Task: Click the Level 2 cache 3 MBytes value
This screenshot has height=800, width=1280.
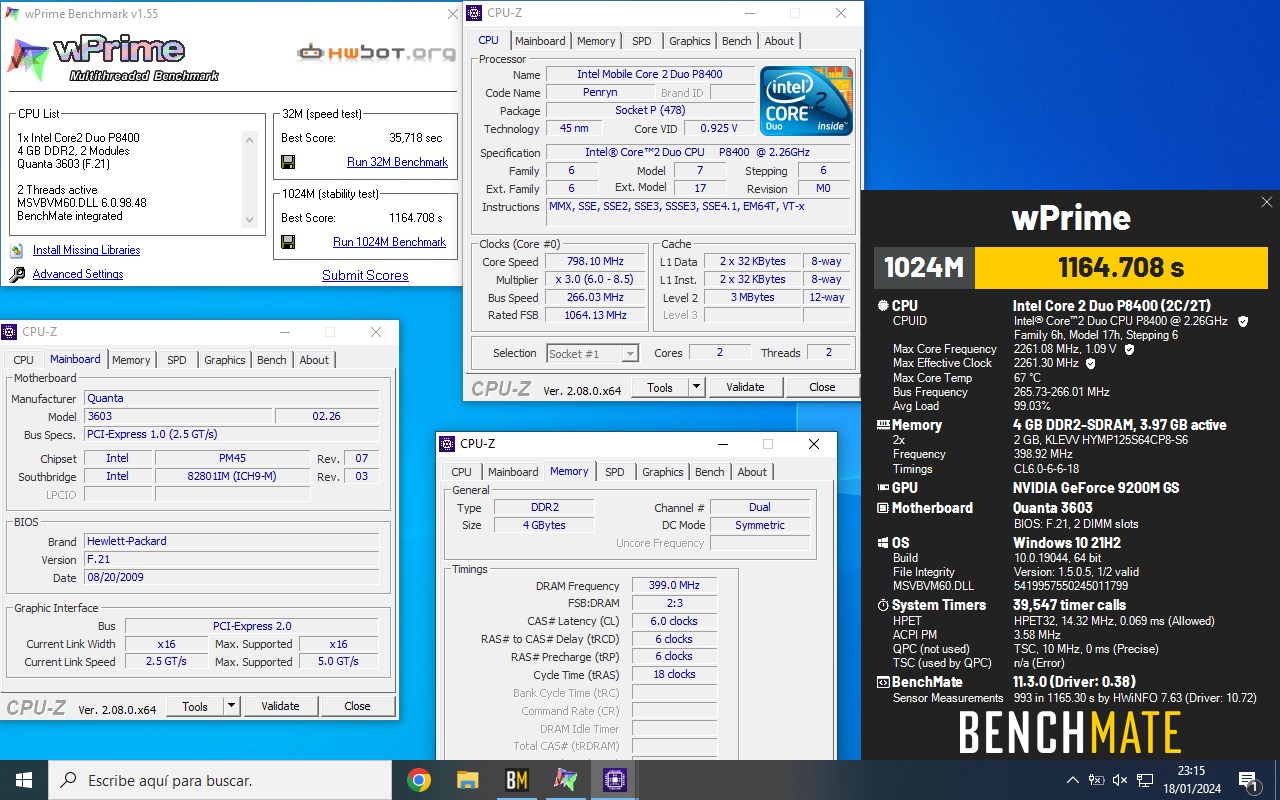Action: pyautogui.click(x=751, y=298)
